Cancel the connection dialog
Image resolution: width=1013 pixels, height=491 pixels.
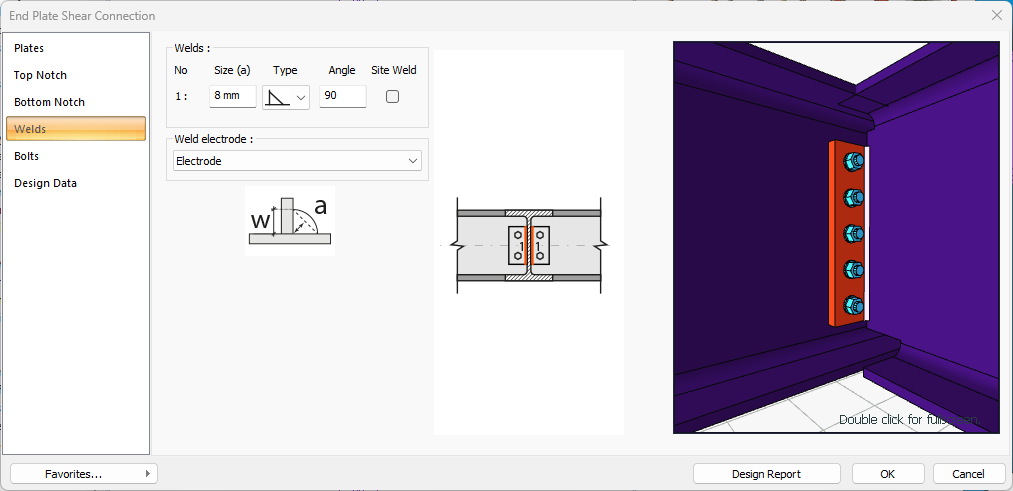click(x=968, y=474)
